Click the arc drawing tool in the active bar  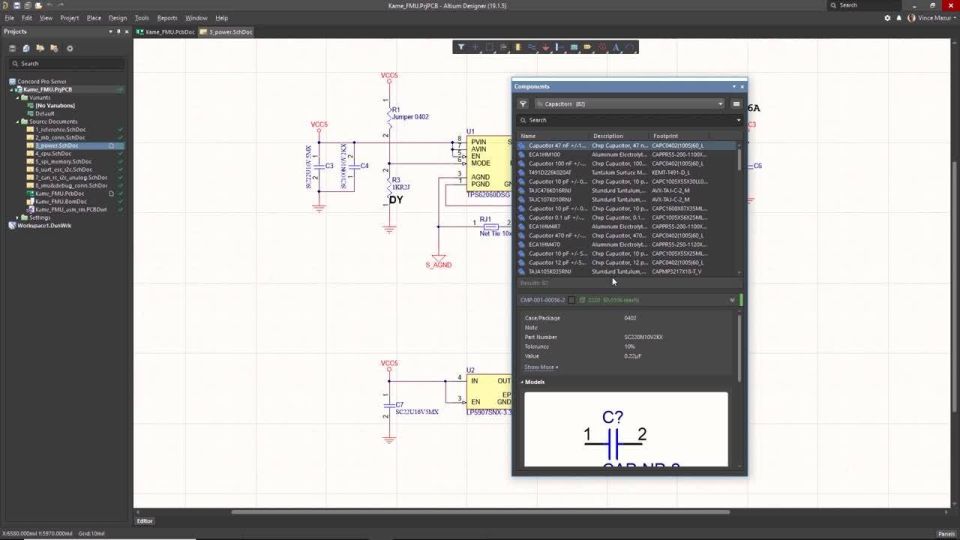[x=630, y=47]
